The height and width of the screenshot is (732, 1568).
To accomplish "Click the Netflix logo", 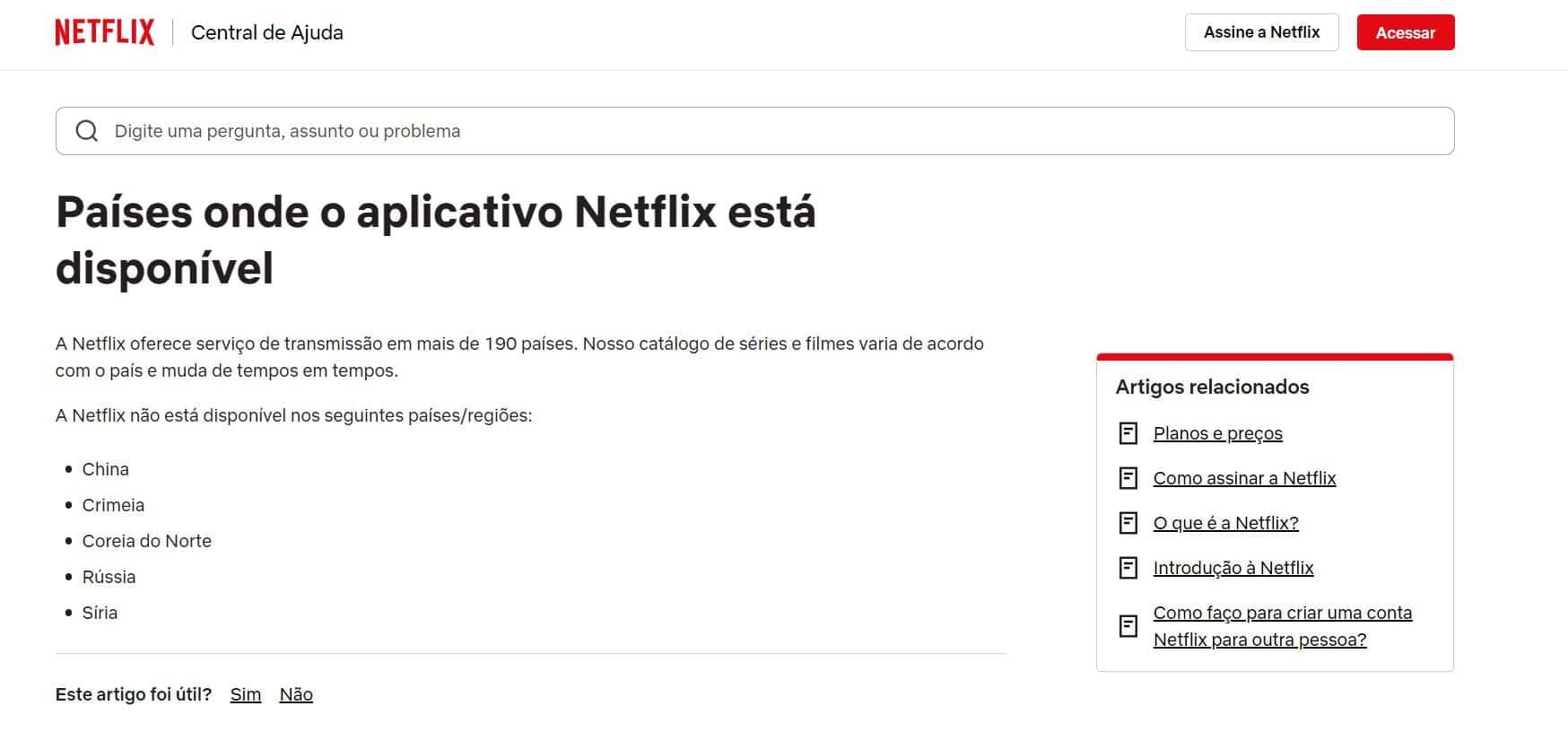I will pos(104,32).
